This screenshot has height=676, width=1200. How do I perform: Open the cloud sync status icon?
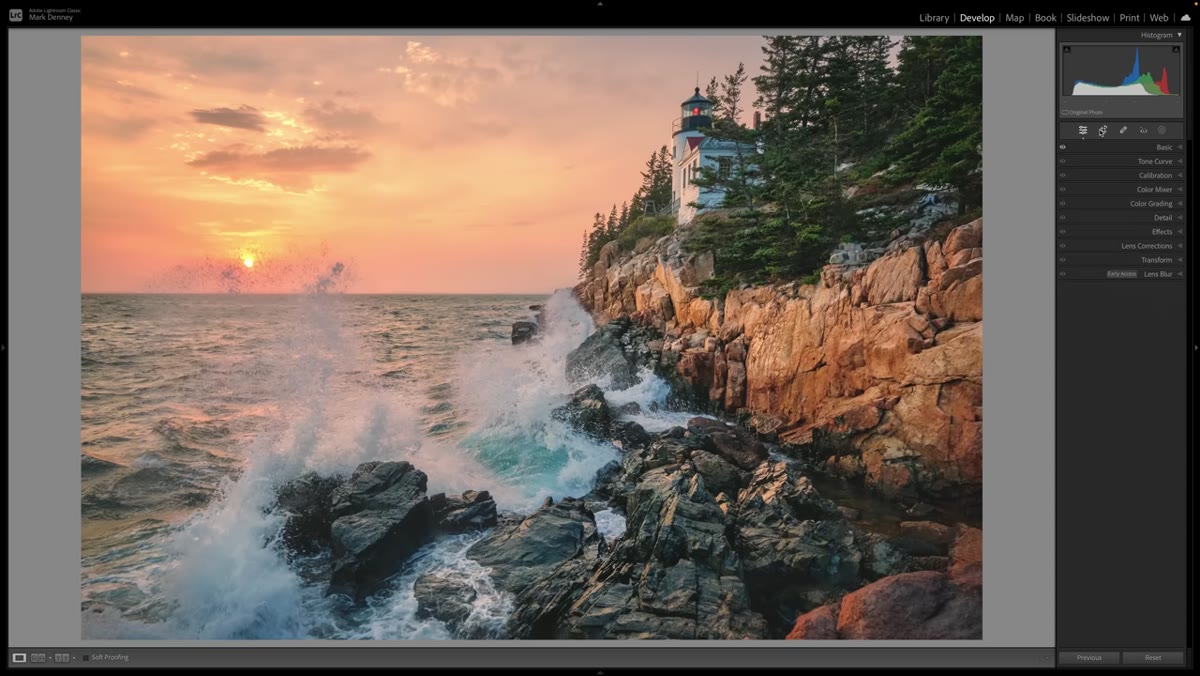point(1185,18)
